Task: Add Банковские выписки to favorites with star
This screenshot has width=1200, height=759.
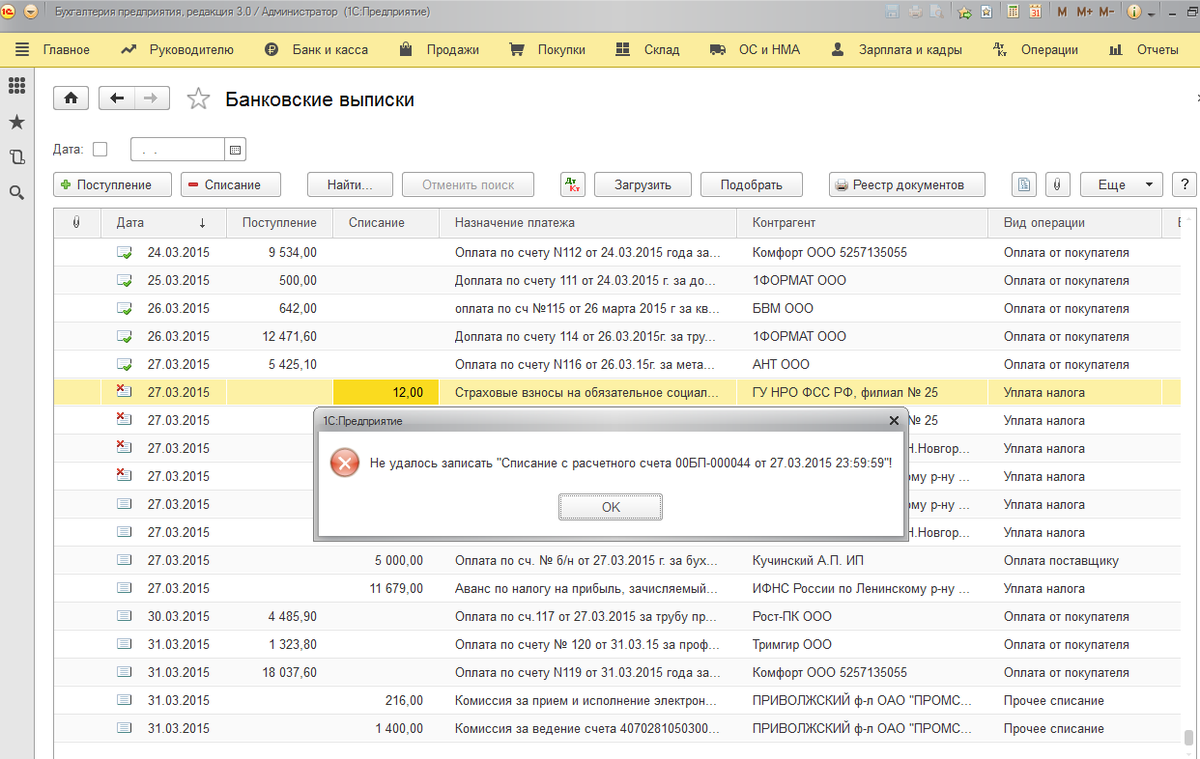Action: pyautogui.click(x=199, y=99)
